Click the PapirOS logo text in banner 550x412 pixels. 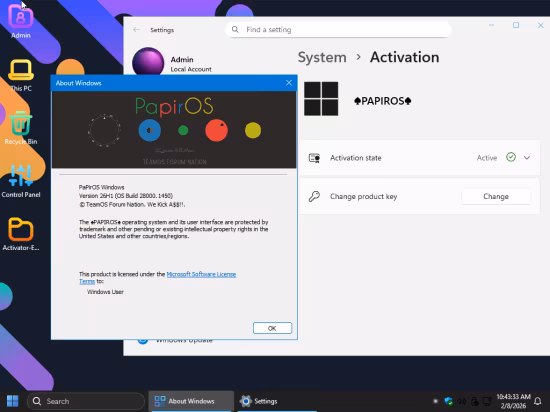(174, 107)
